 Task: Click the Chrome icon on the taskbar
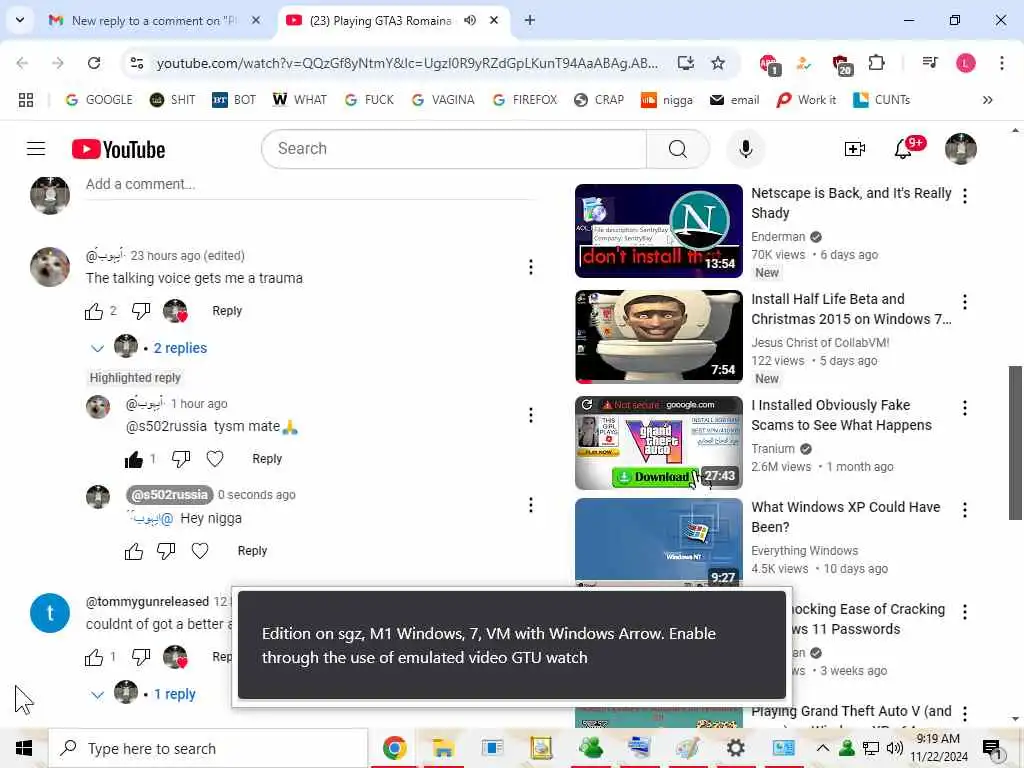(394, 748)
